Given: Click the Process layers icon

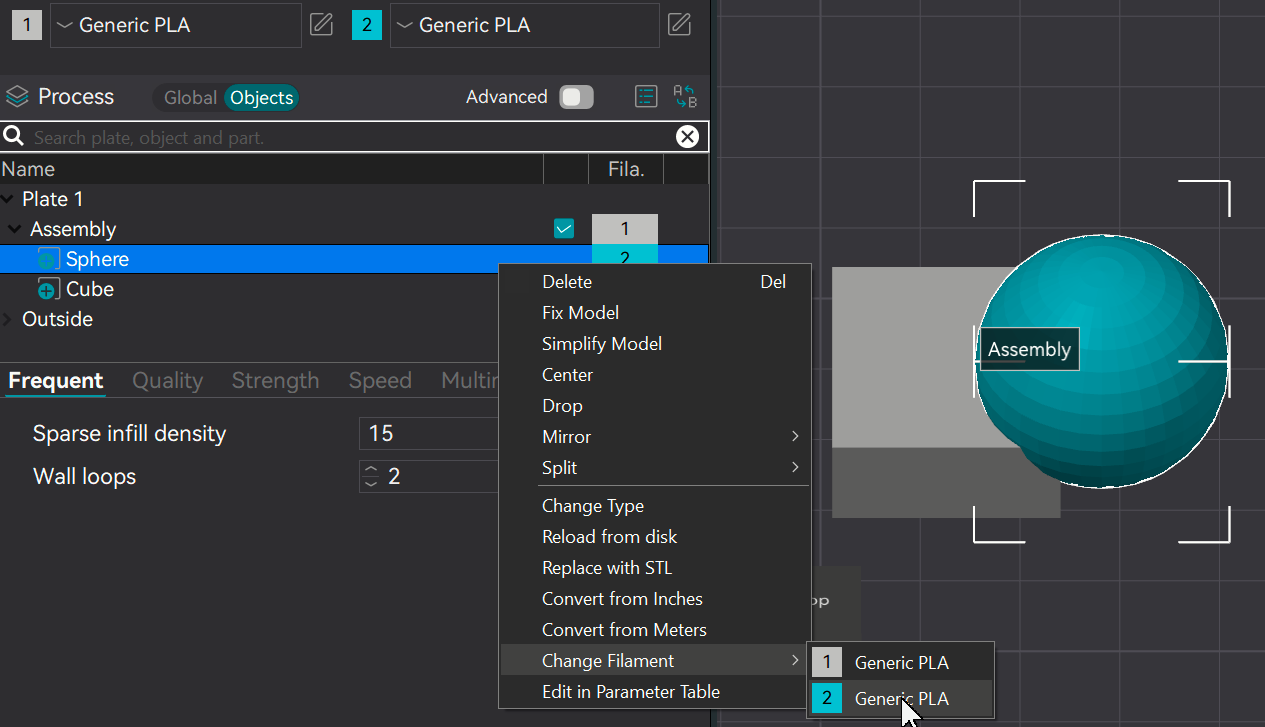Looking at the screenshot, I should [x=17, y=97].
